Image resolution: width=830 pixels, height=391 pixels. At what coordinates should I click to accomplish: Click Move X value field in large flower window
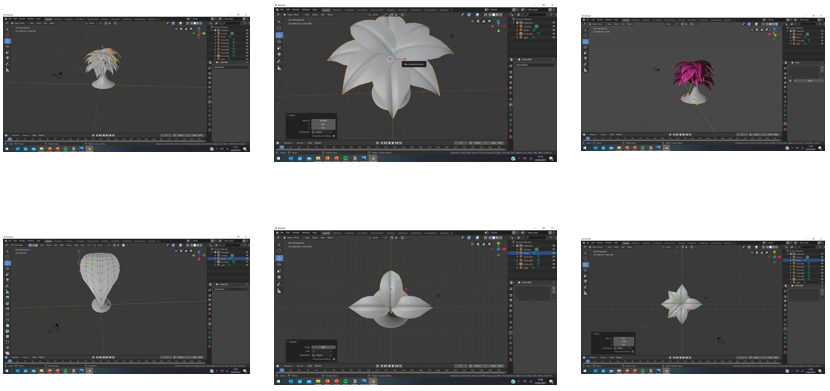tap(323, 121)
